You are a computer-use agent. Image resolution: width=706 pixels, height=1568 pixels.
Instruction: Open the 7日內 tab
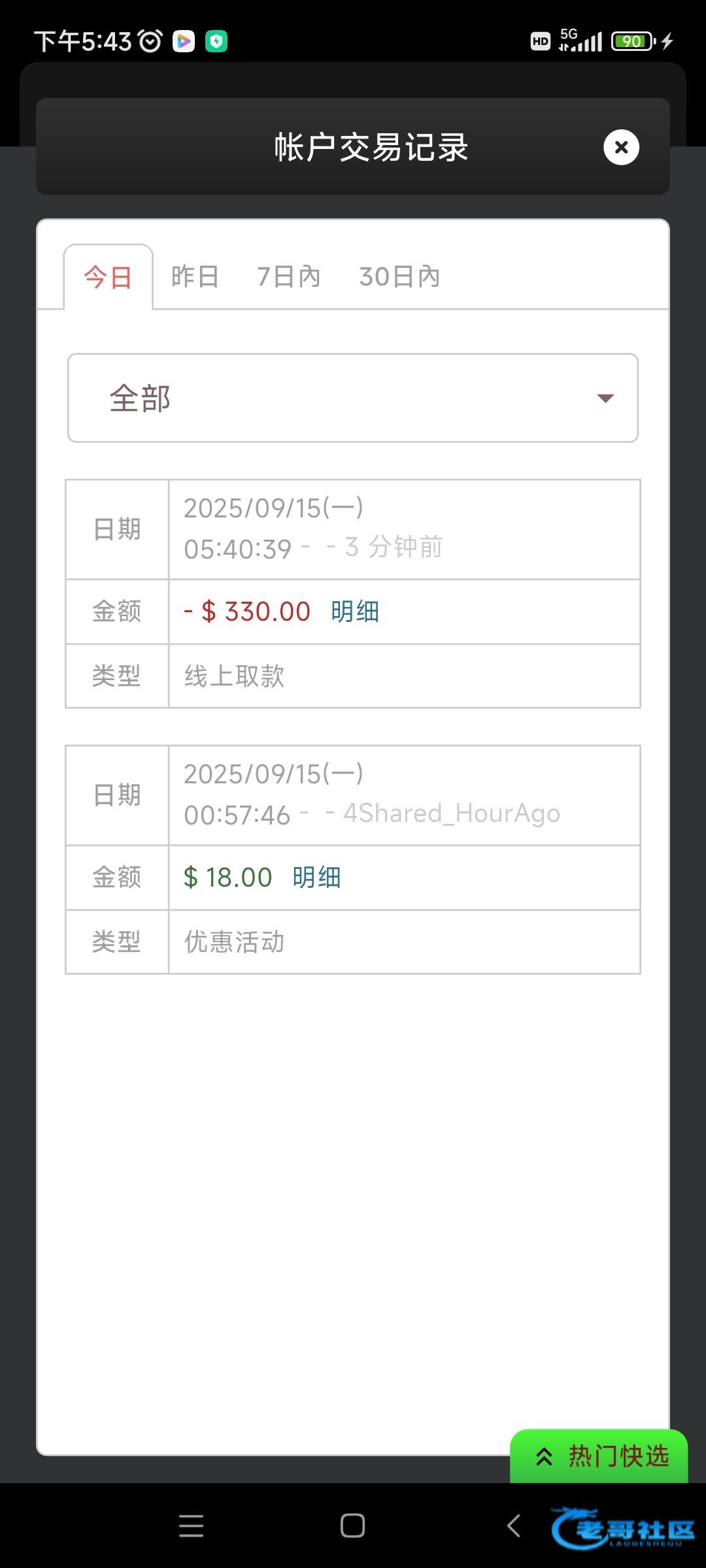pyautogui.click(x=288, y=277)
